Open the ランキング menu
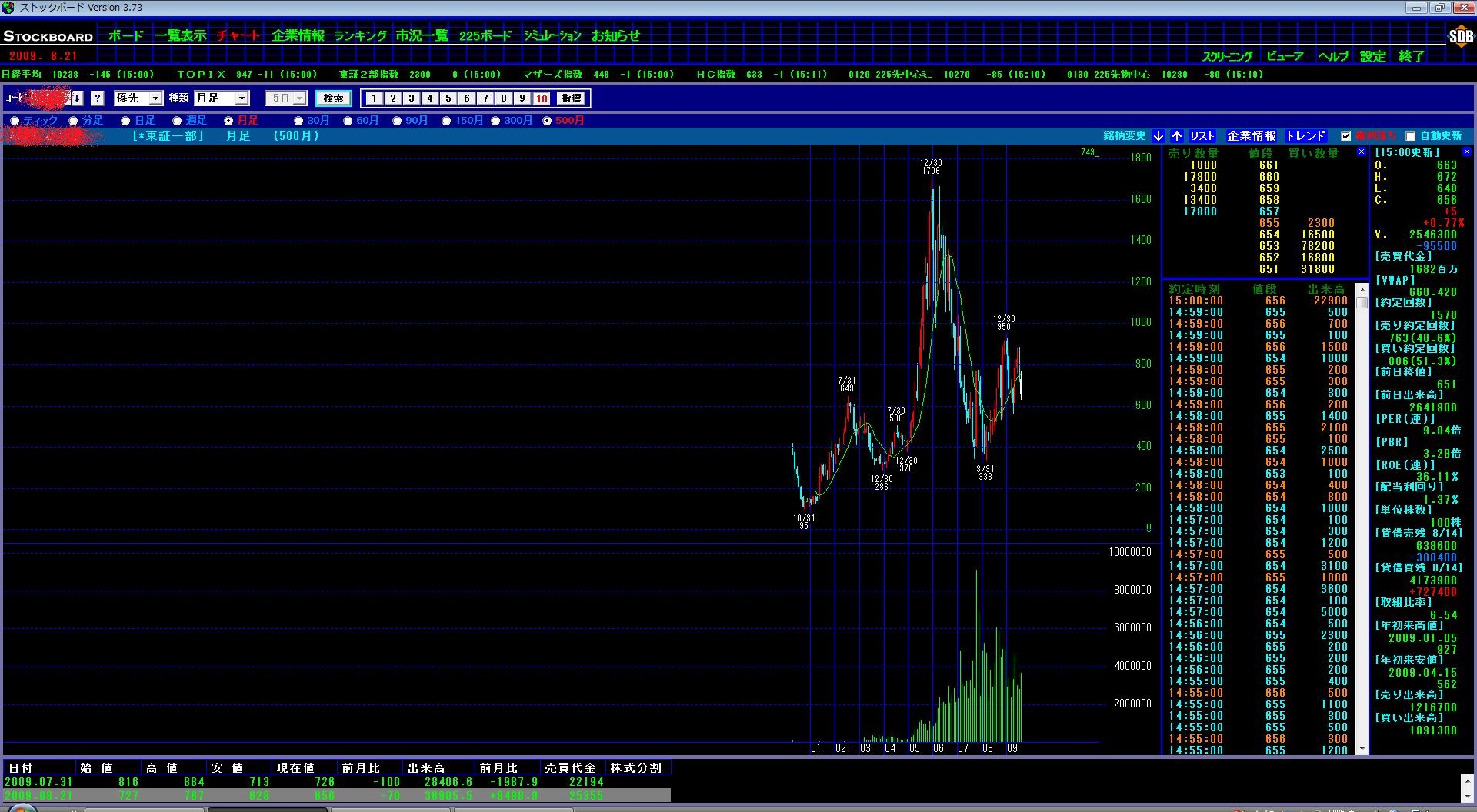Viewport: 1477px width, 812px height. click(360, 35)
